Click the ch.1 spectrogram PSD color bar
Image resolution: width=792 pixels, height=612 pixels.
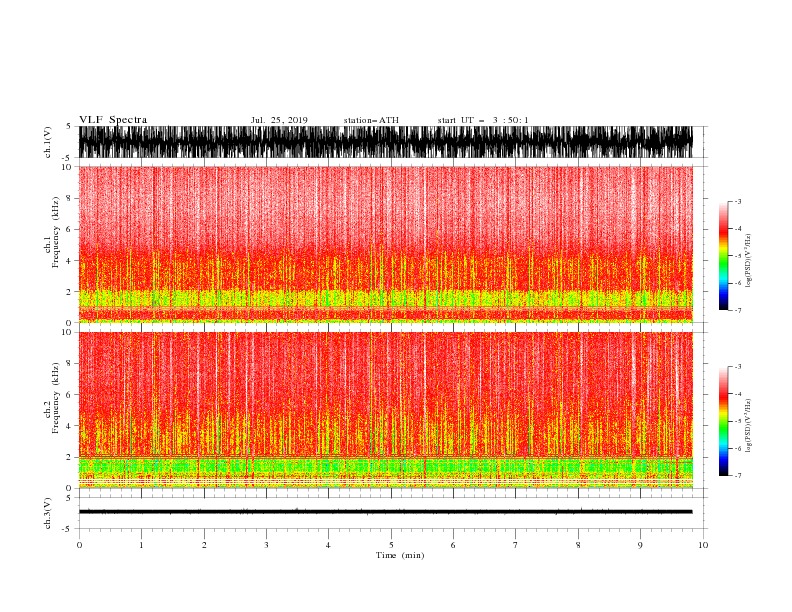pos(723,255)
